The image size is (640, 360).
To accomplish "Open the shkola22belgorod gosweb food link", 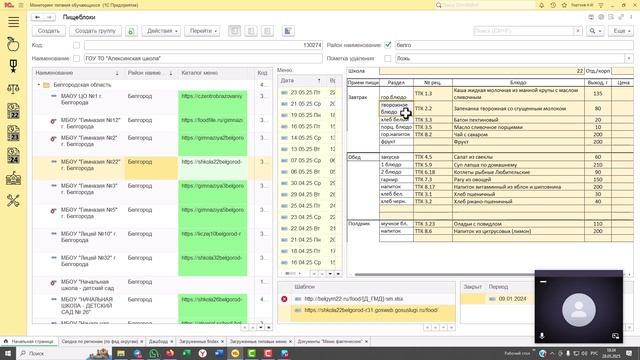I will click(371, 310).
